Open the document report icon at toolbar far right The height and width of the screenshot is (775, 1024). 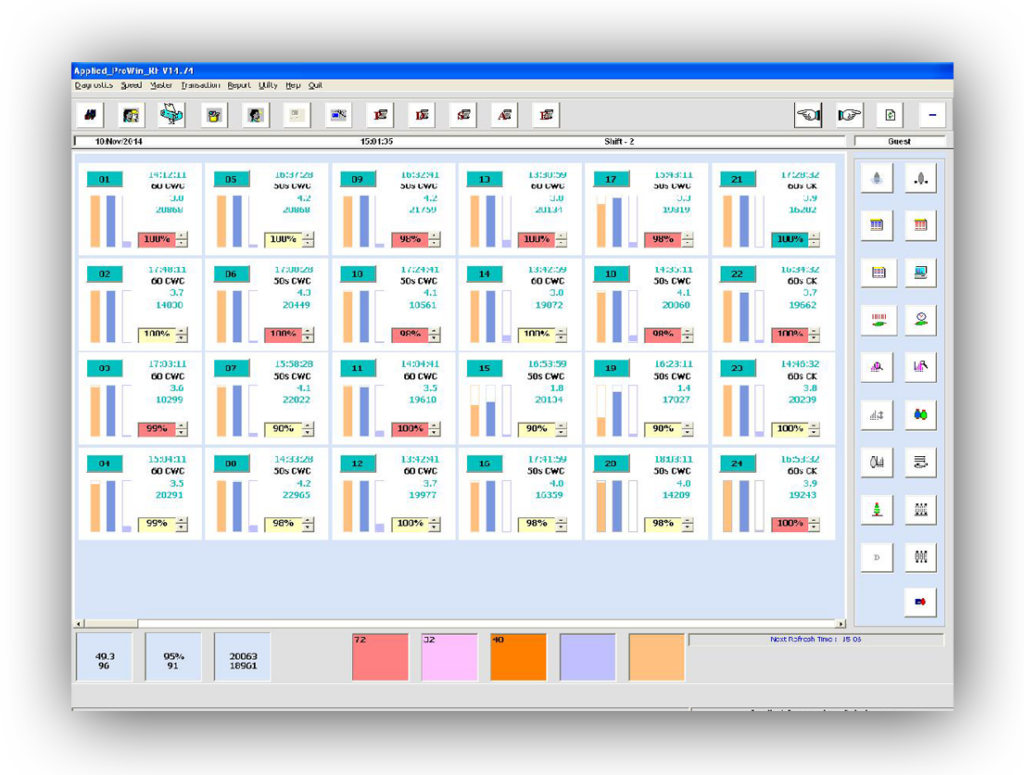coord(889,114)
